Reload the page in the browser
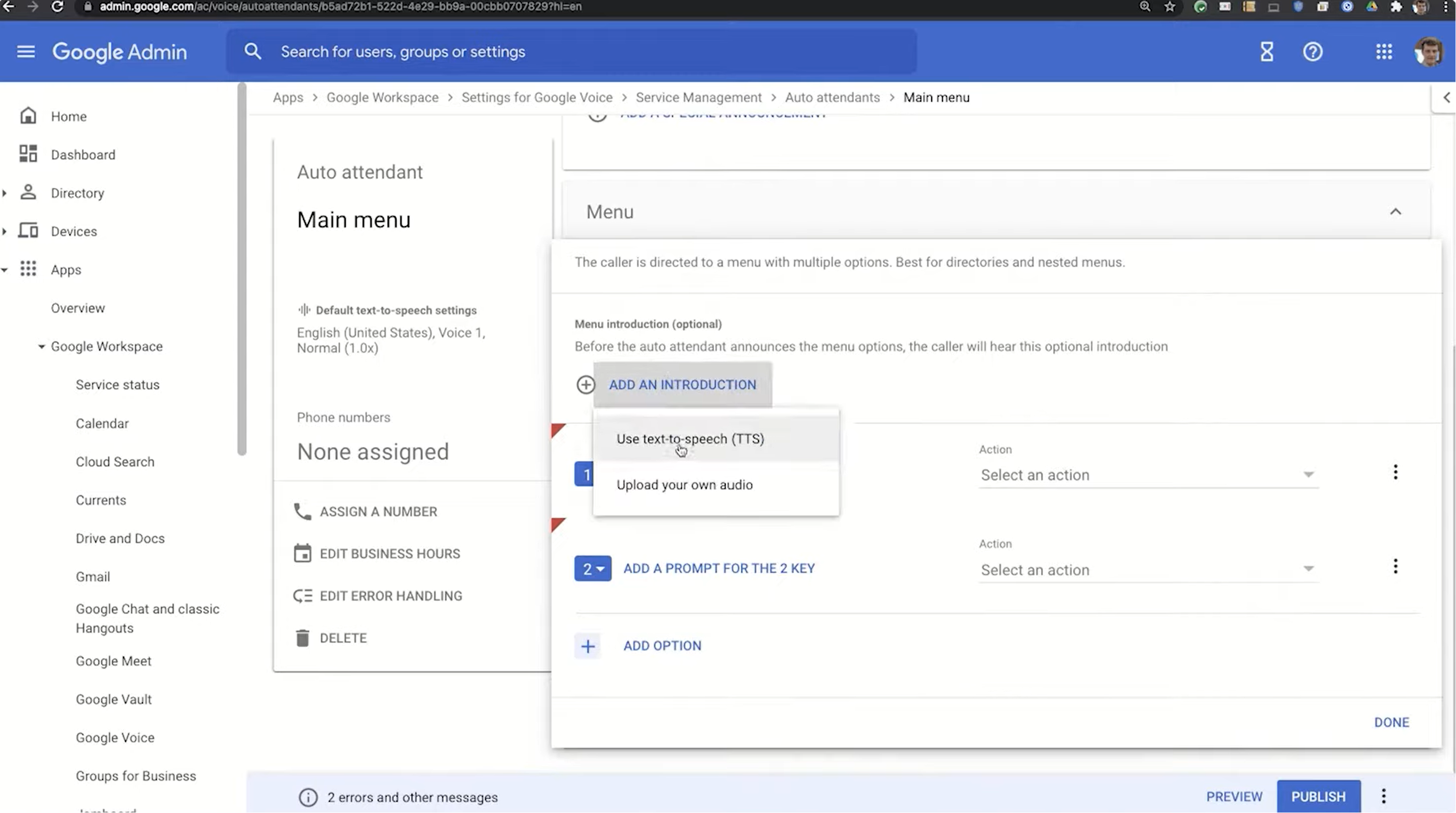 tap(57, 7)
